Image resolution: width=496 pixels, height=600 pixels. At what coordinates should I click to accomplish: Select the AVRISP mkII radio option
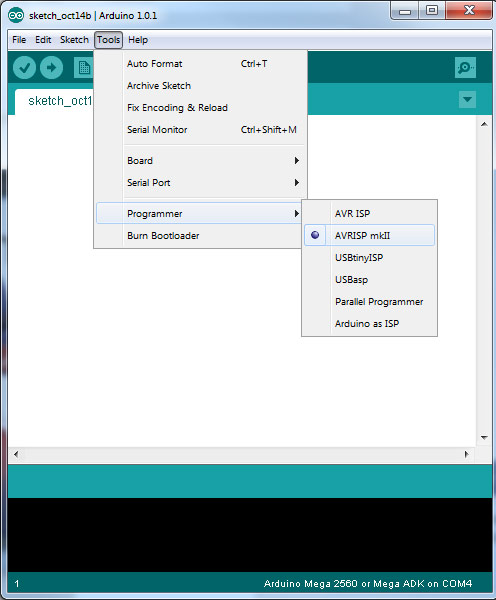[x=369, y=235]
